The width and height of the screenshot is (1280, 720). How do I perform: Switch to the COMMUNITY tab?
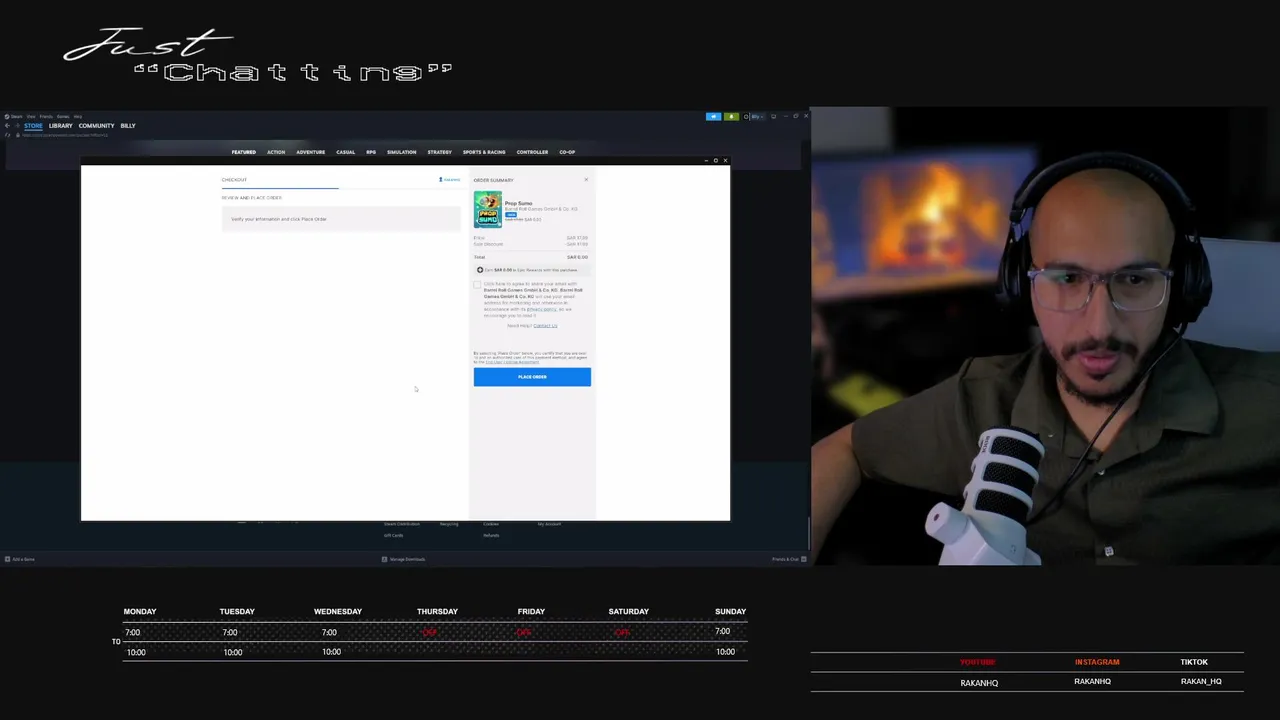click(96, 126)
